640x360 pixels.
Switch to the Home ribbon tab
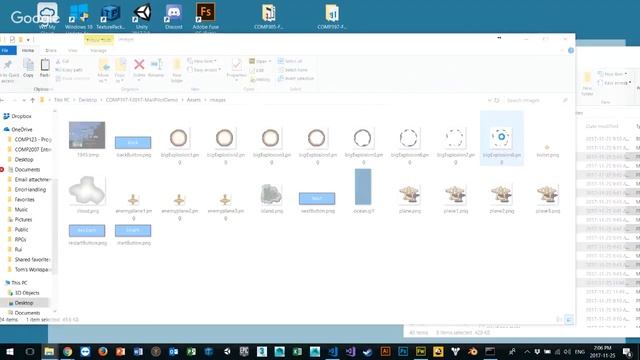click(x=28, y=50)
